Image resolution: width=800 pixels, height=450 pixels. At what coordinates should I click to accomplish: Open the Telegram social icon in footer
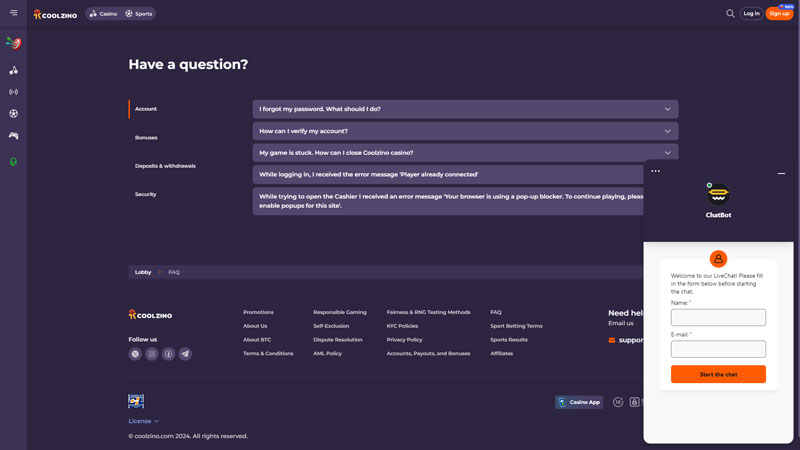click(x=185, y=354)
